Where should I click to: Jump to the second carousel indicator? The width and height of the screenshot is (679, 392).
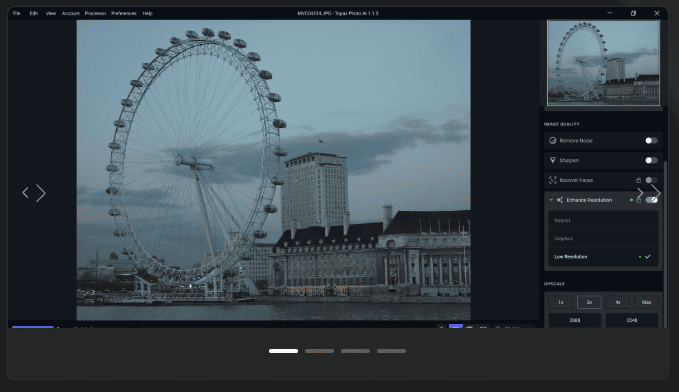319,351
